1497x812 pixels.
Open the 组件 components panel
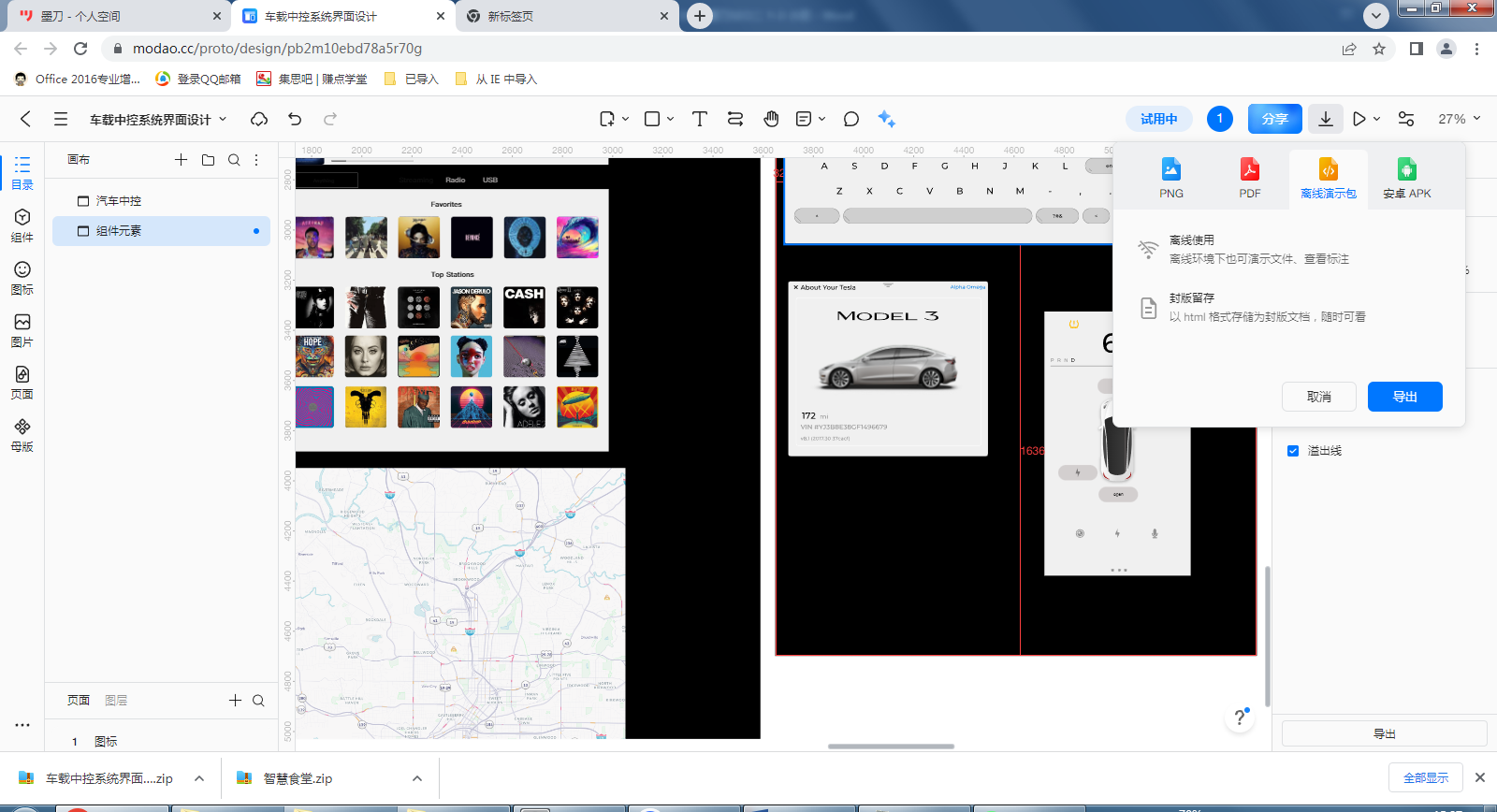pyautogui.click(x=22, y=225)
